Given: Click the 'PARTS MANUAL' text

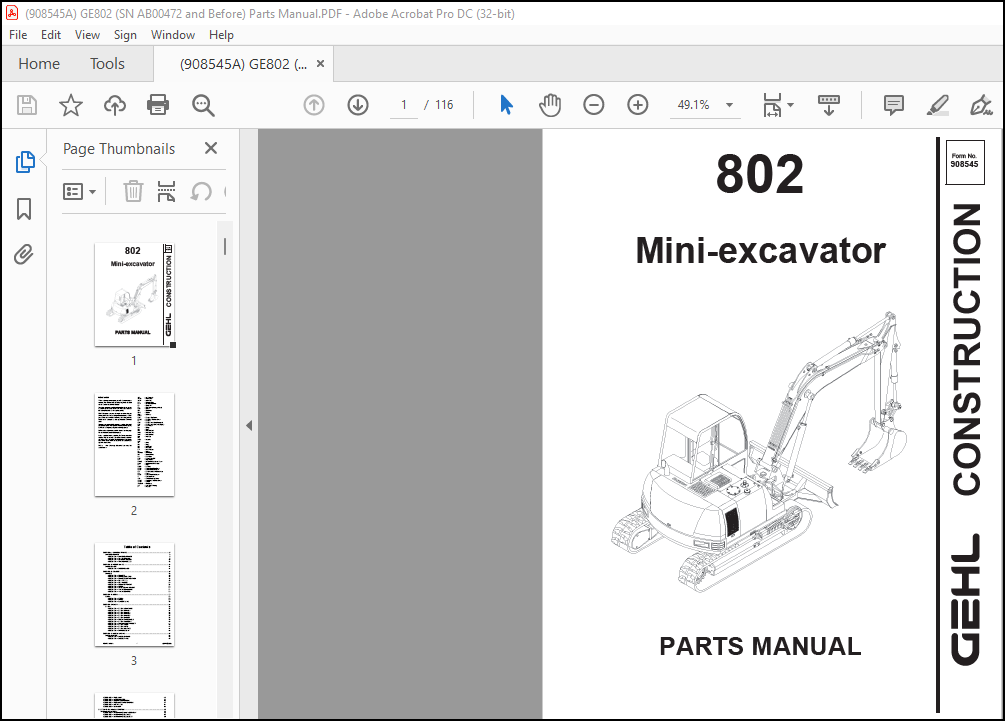Looking at the screenshot, I should tap(760, 646).
